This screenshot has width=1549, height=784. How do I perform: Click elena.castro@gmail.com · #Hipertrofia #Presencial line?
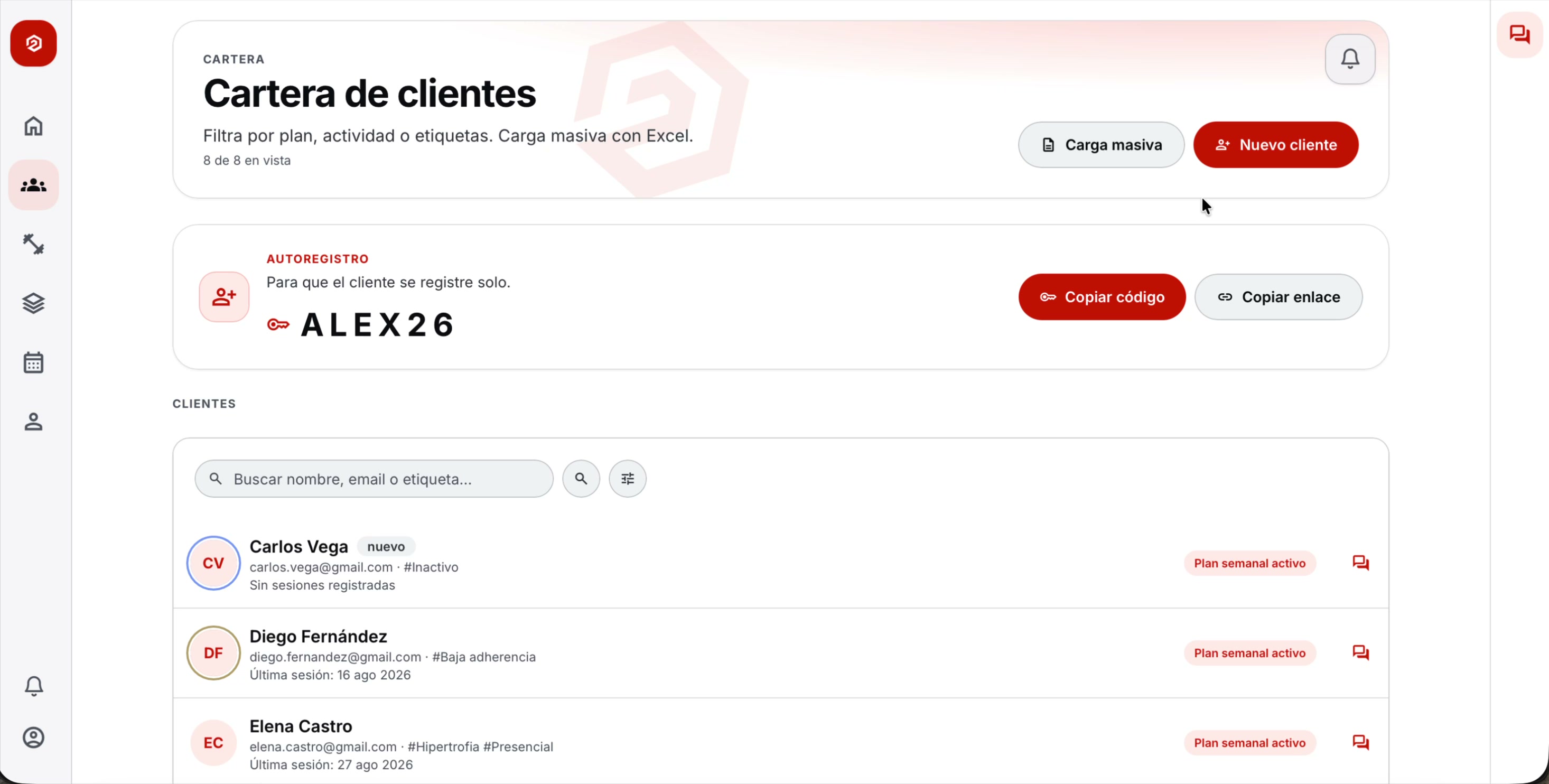click(401, 746)
